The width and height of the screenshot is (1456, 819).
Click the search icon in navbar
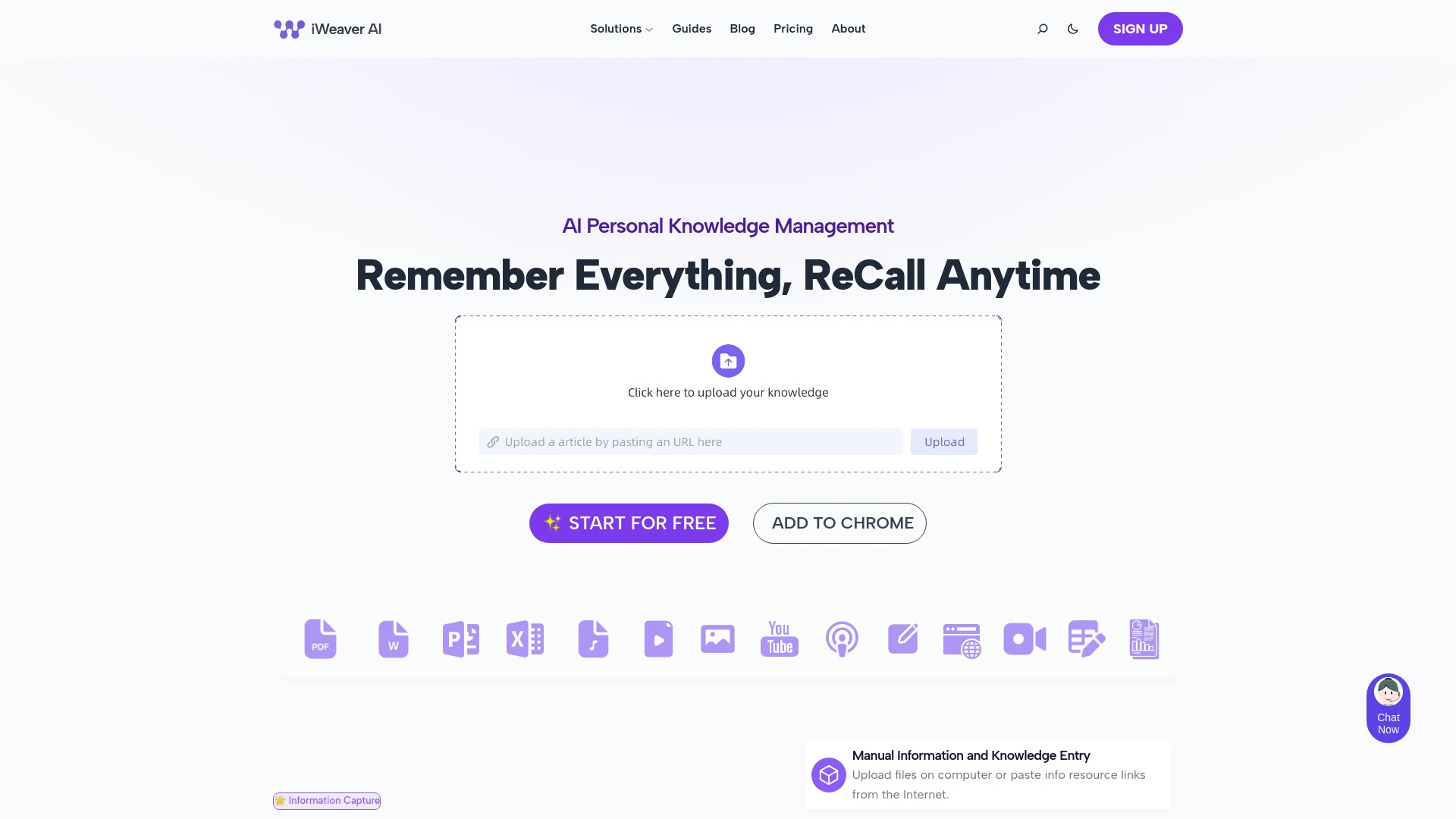click(x=1043, y=29)
